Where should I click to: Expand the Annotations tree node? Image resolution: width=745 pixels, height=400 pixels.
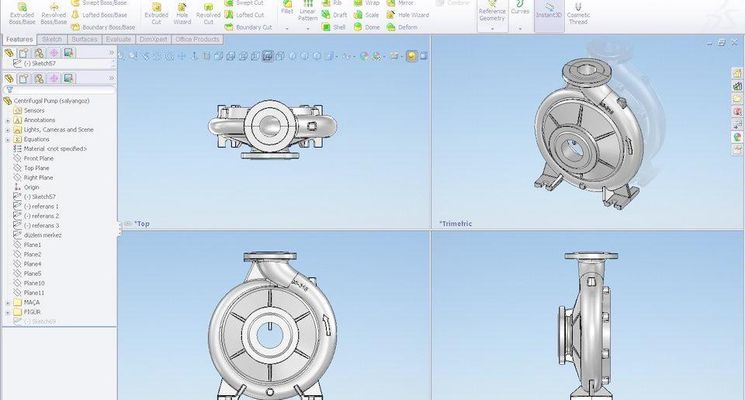point(7,120)
